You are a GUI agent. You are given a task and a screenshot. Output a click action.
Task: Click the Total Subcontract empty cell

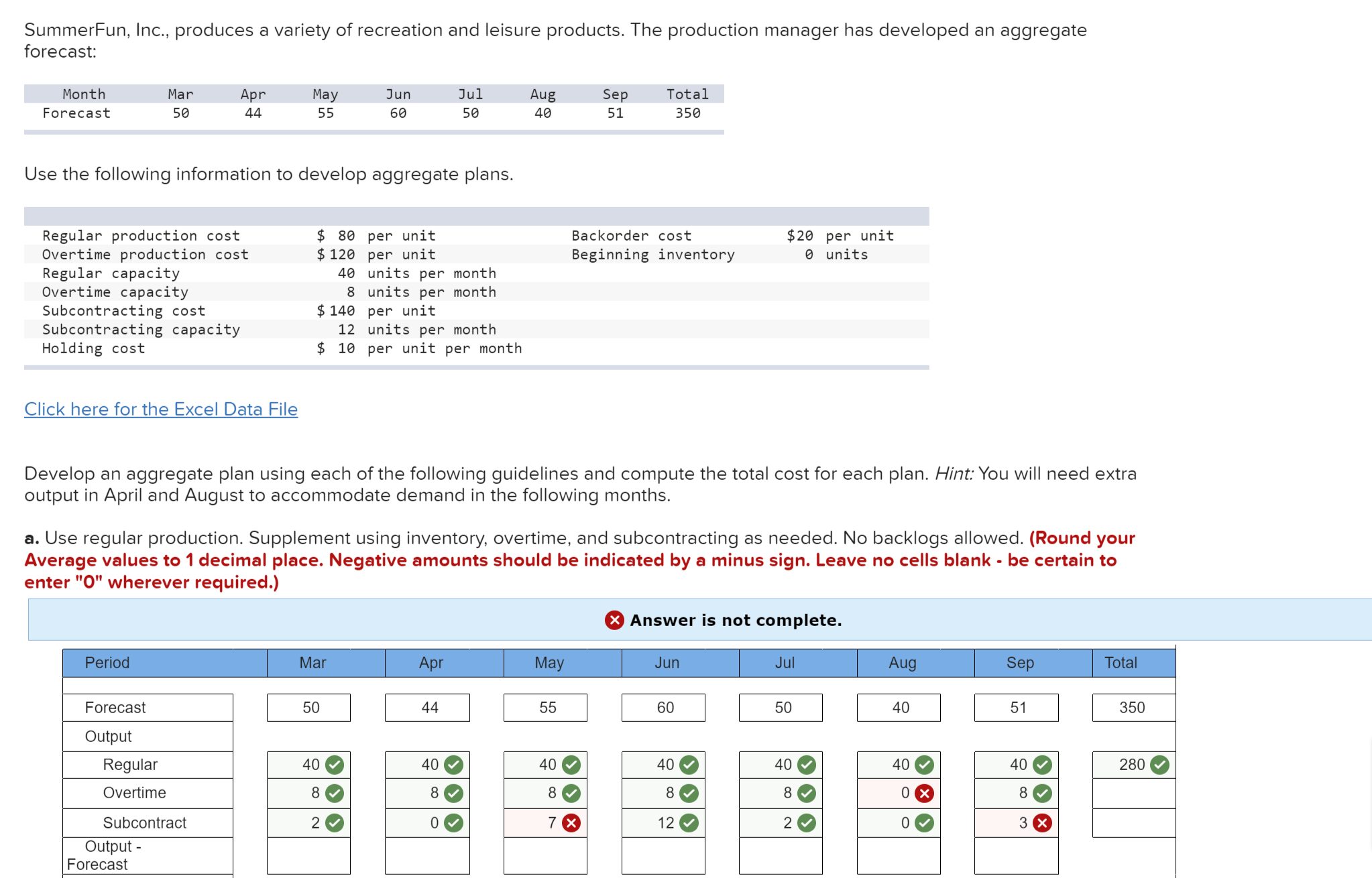click(1133, 823)
